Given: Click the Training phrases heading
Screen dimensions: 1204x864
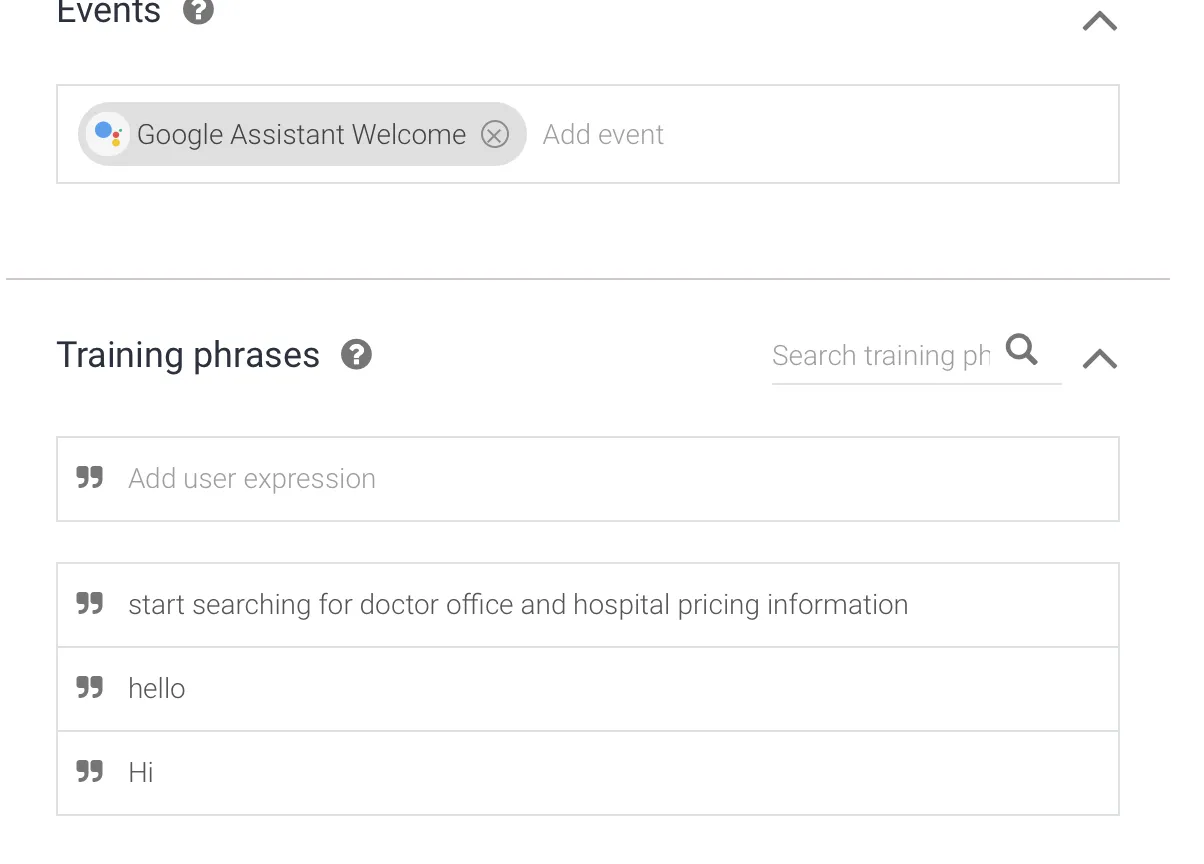Looking at the screenshot, I should [188, 355].
